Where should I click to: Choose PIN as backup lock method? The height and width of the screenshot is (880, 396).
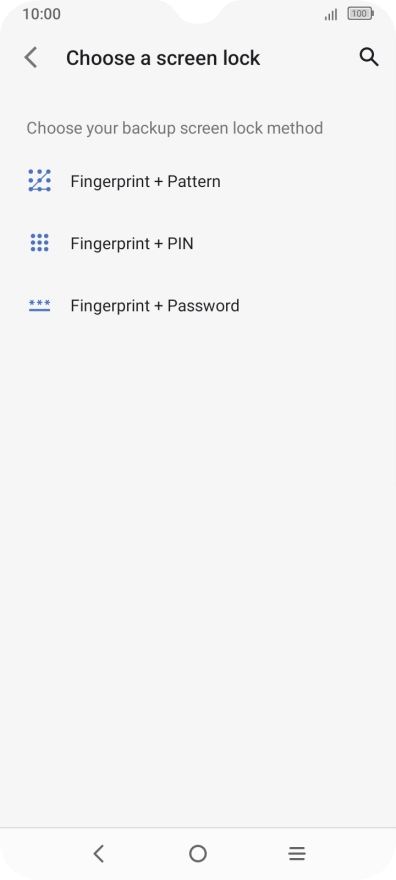coord(198,244)
